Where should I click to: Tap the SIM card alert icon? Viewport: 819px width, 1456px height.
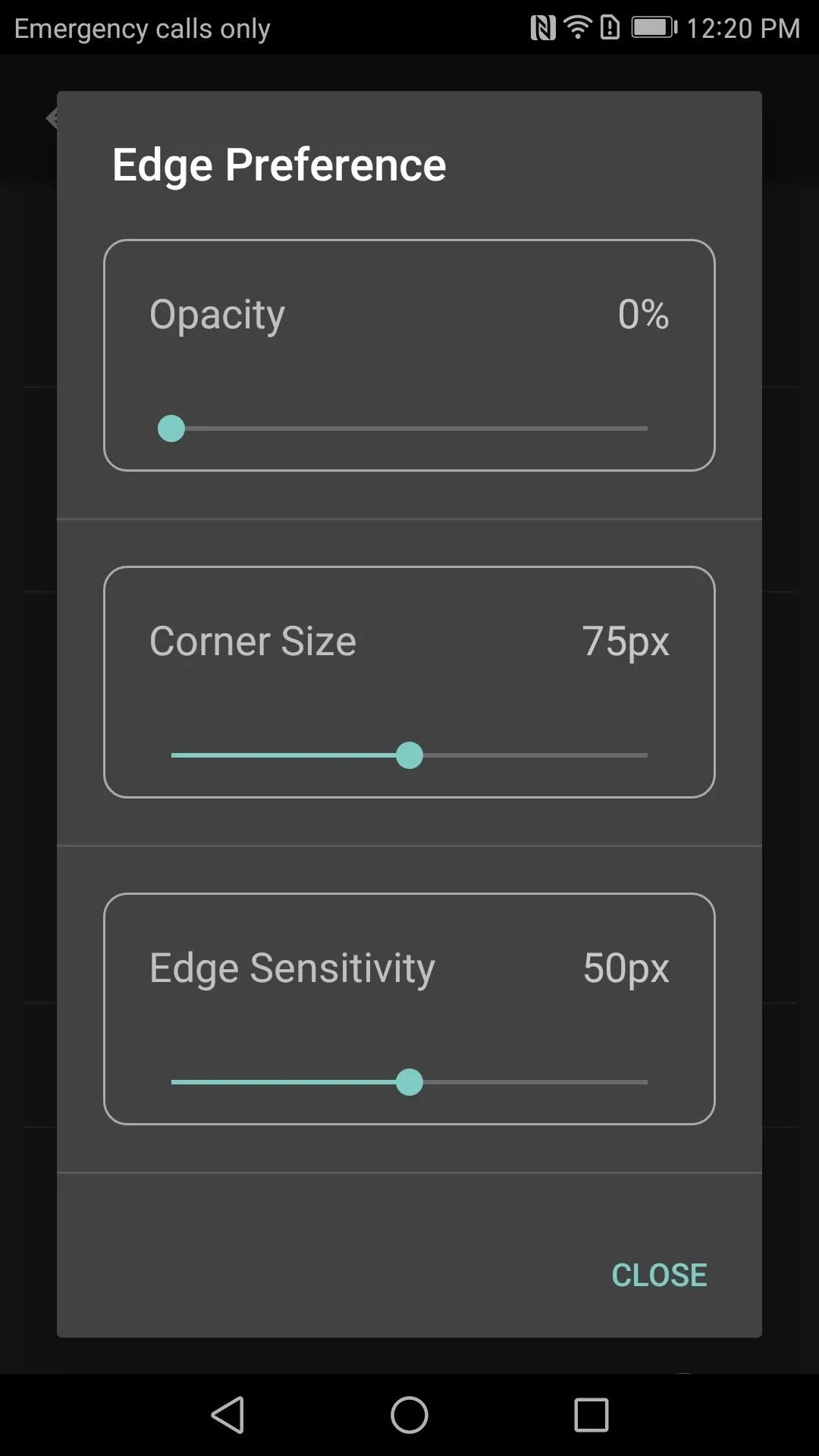(x=610, y=28)
